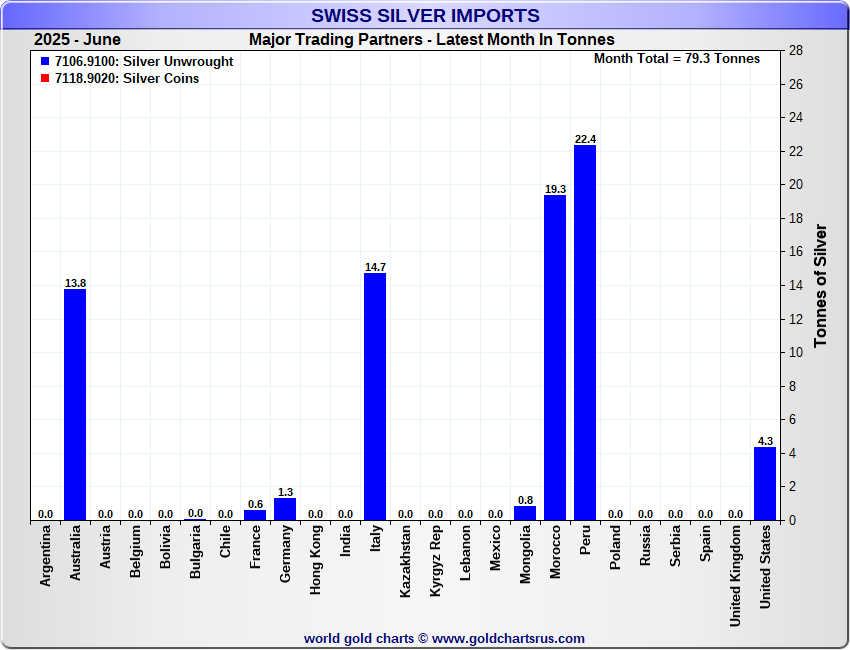This screenshot has height=650, width=850.
Task: Click the blue Silver Unwrought legend swatch
Action: click(x=45, y=62)
